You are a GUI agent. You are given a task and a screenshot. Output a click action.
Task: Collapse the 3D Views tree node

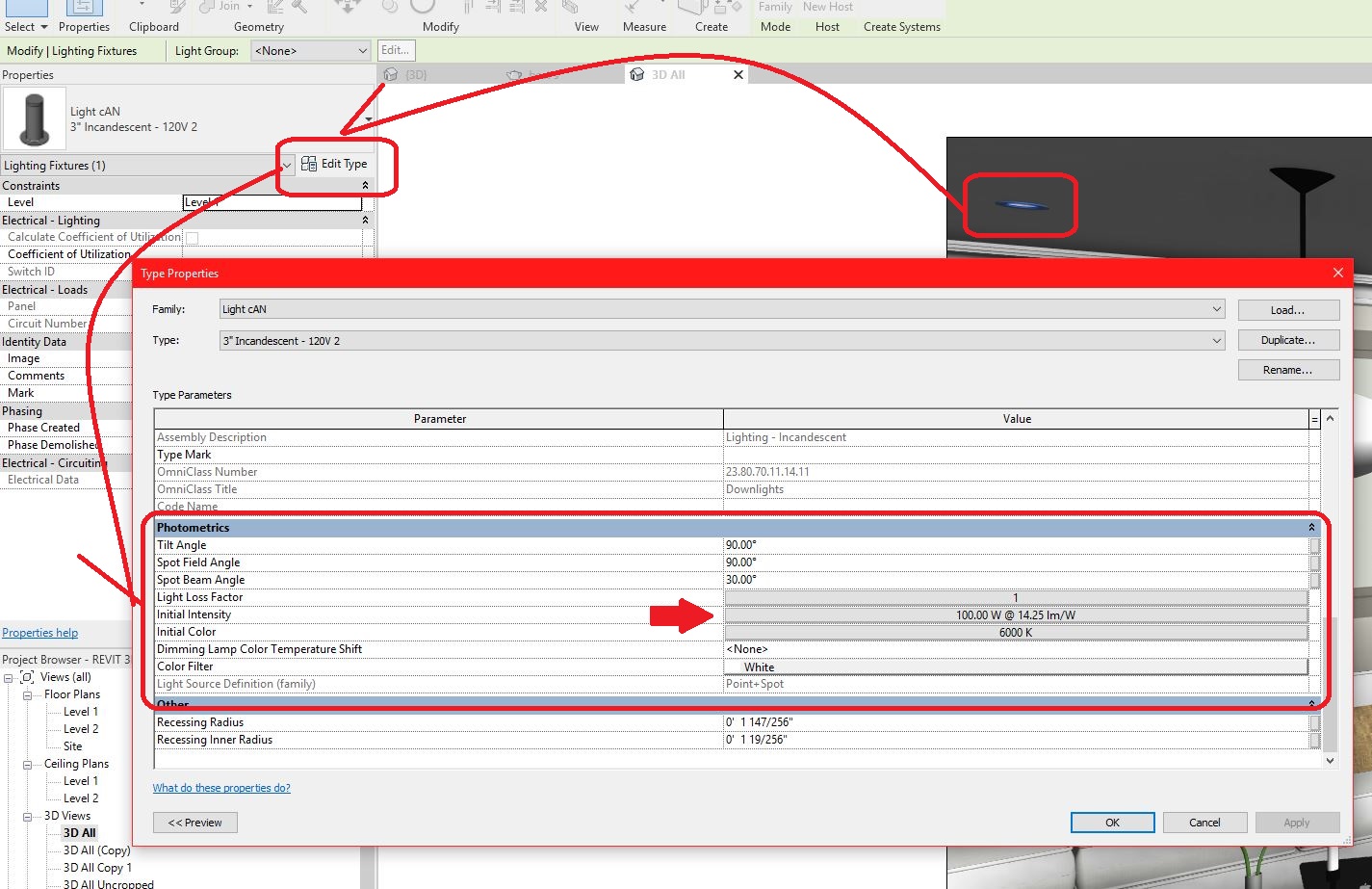coord(27,816)
